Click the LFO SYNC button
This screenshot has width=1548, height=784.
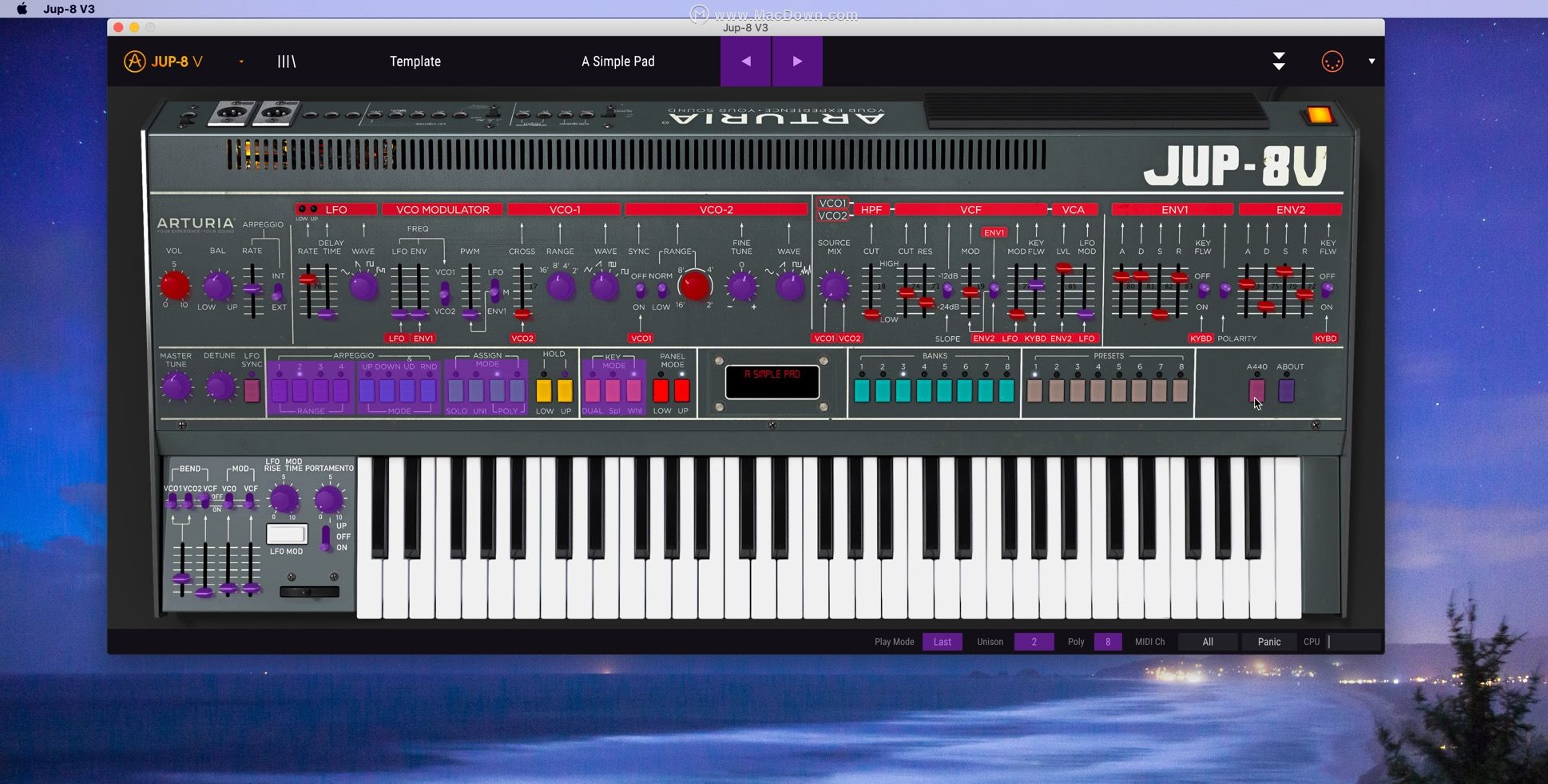click(252, 390)
